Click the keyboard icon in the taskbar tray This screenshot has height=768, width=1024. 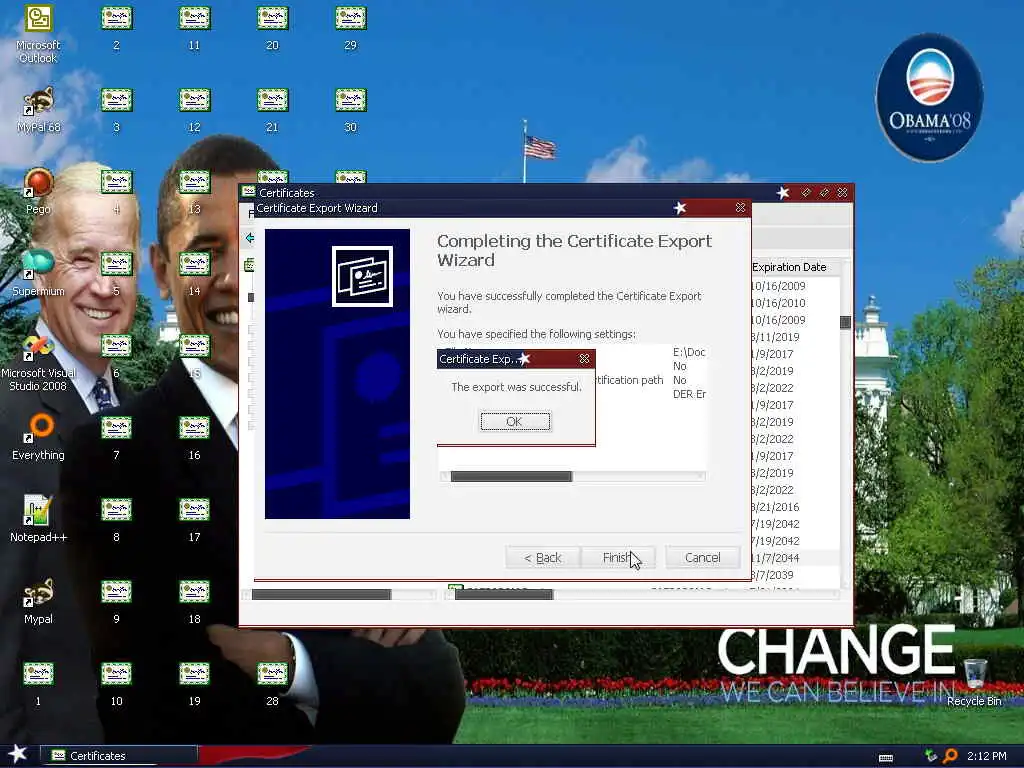coord(886,758)
